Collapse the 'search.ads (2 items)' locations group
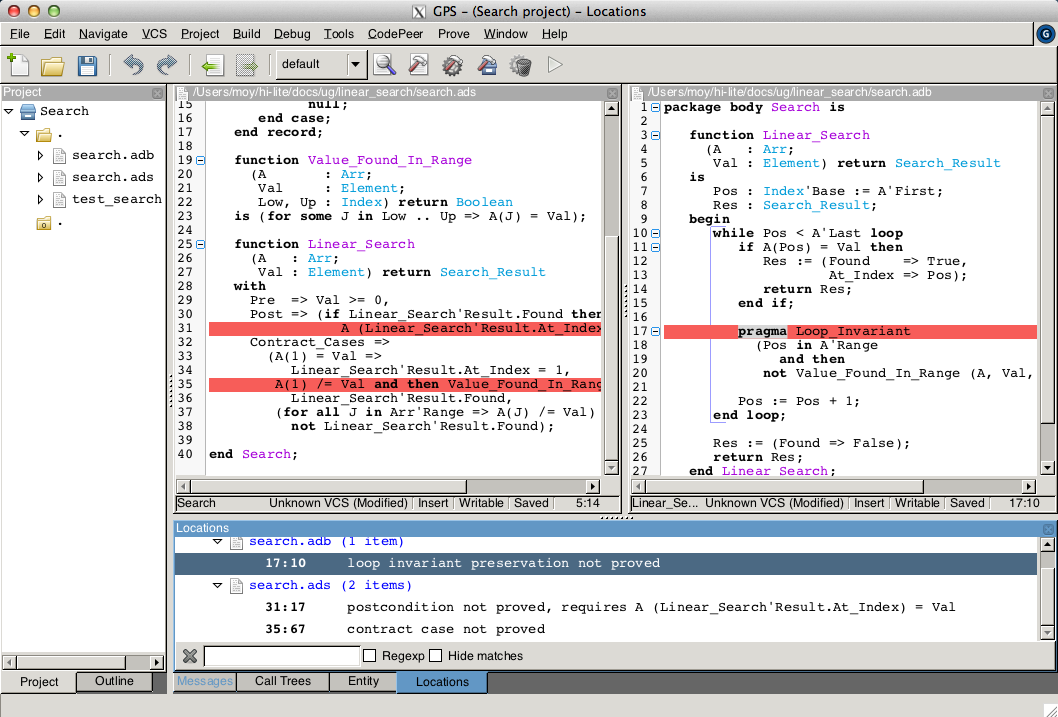Image resolution: width=1058 pixels, height=717 pixels. pyautogui.click(x=217, y=585)
